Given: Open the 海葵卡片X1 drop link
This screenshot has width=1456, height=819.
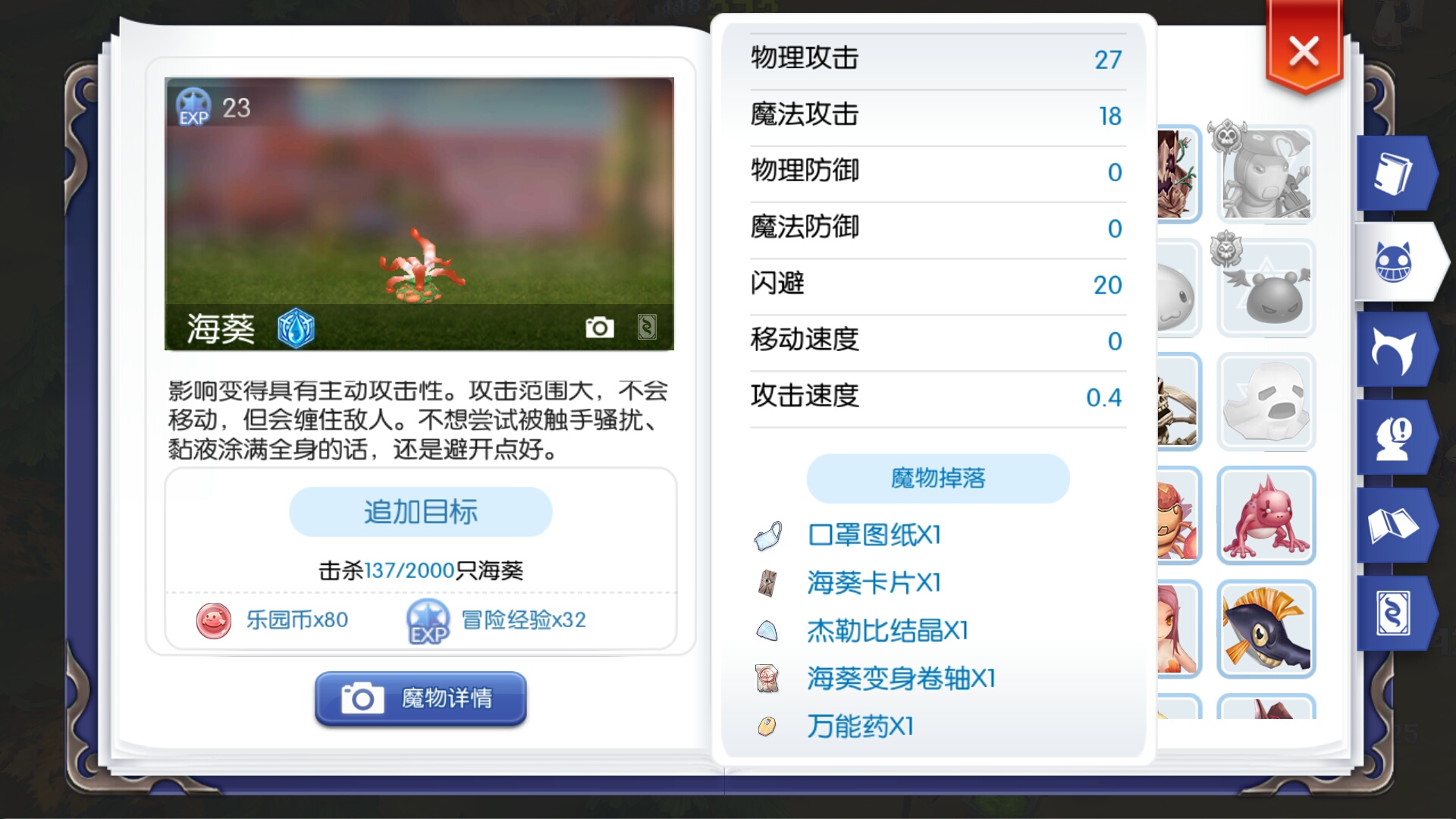Looking at the screenshot, I should [x=874, y=583].
